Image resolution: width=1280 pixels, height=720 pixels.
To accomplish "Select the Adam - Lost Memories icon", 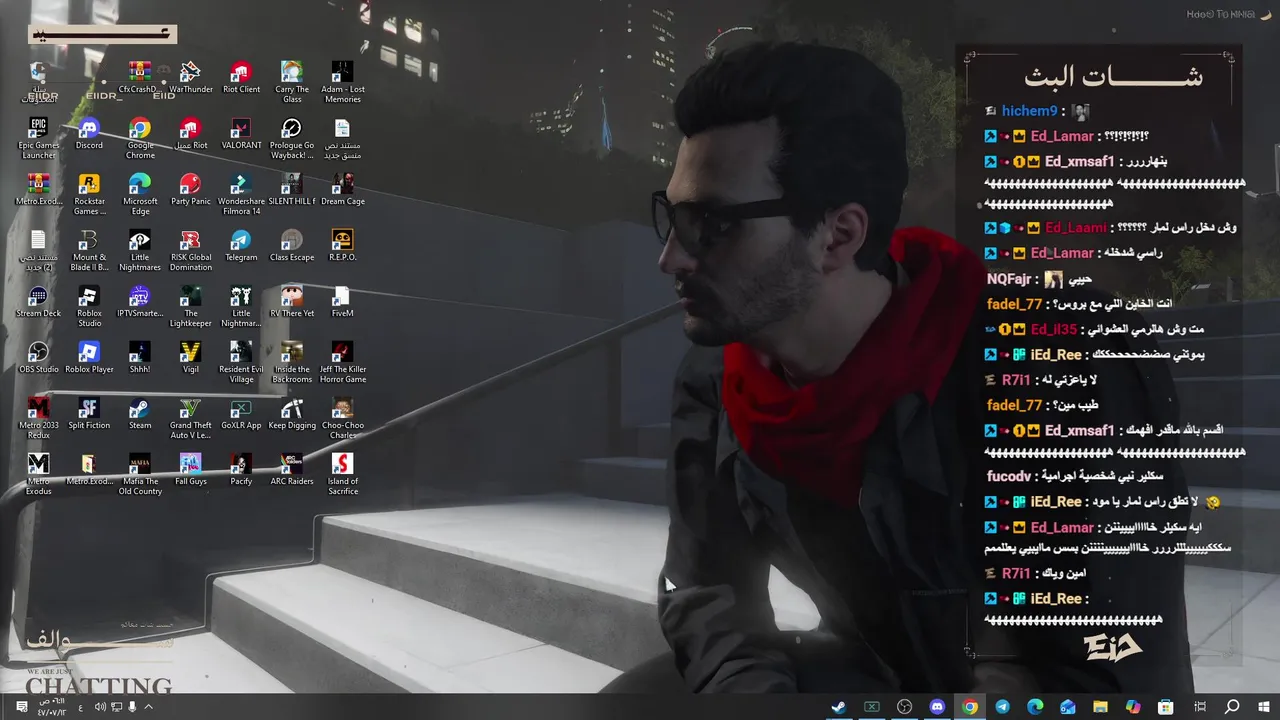I will click(342, 82).
